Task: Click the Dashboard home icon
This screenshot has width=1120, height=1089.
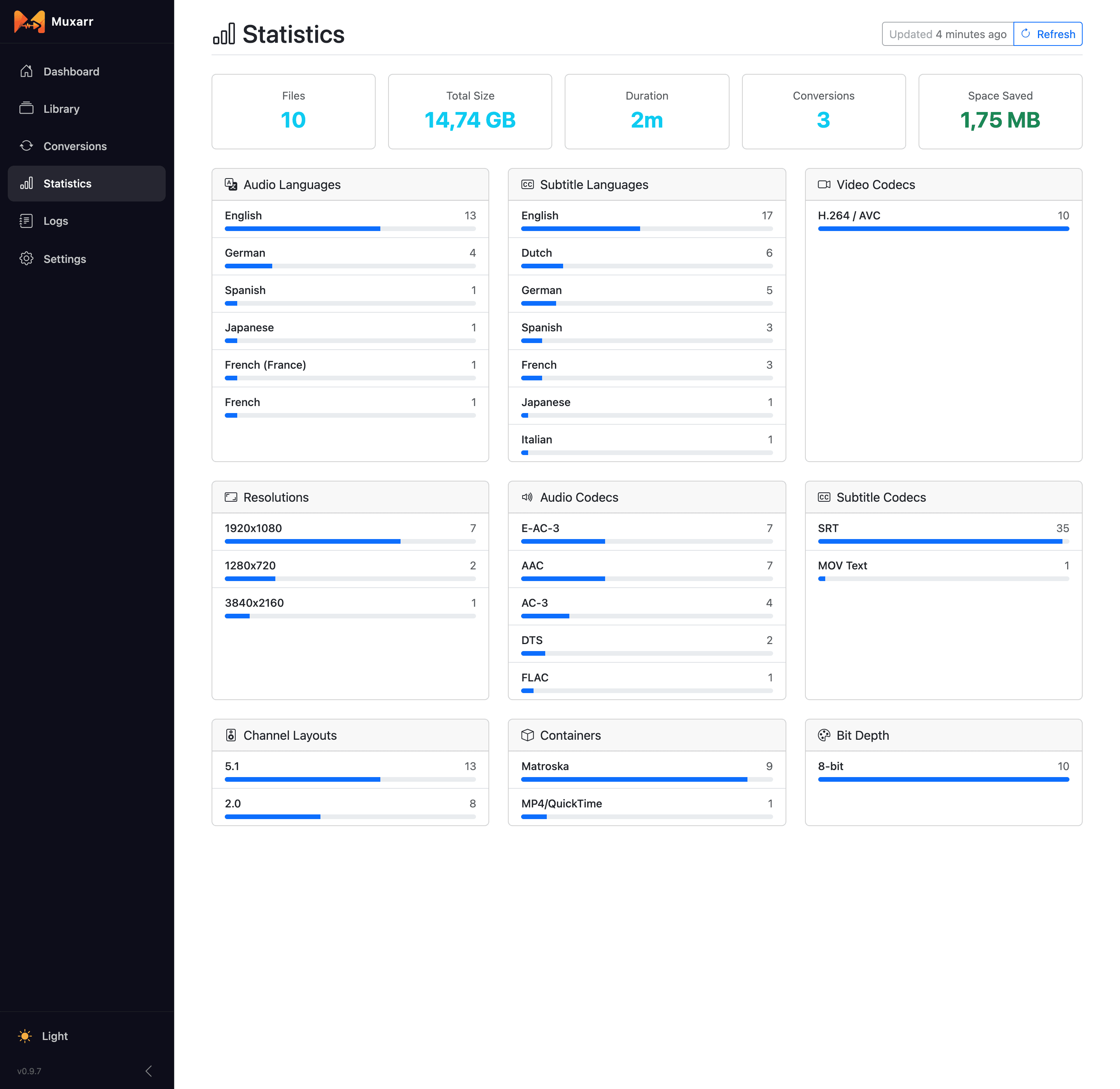Action: [26, 72]
